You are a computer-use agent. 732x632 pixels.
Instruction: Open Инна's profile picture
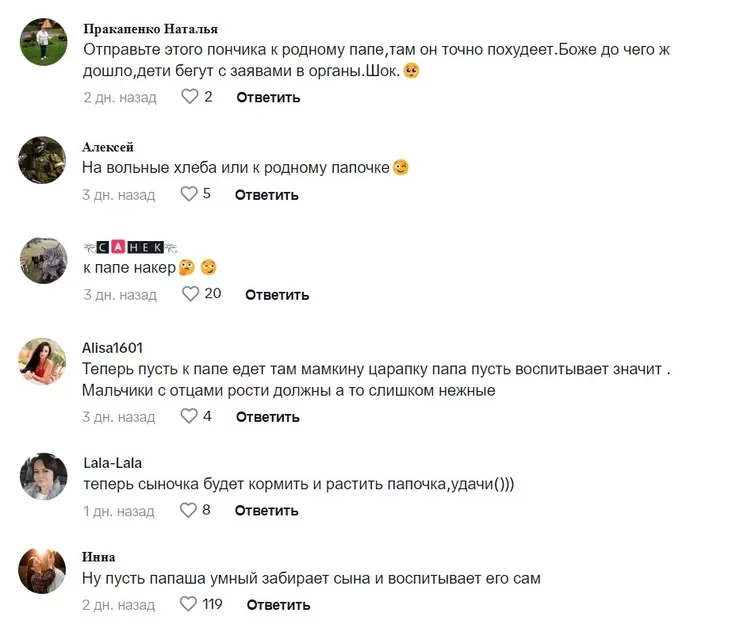tap(43, 570)
